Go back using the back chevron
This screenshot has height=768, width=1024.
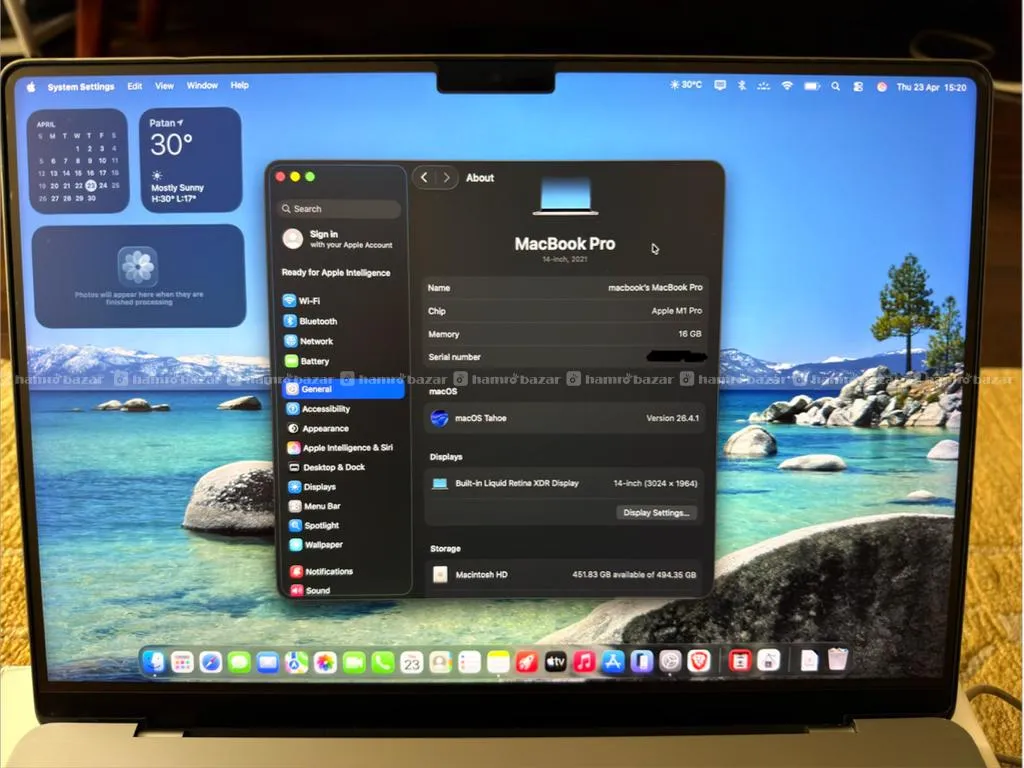coord(424,177)
